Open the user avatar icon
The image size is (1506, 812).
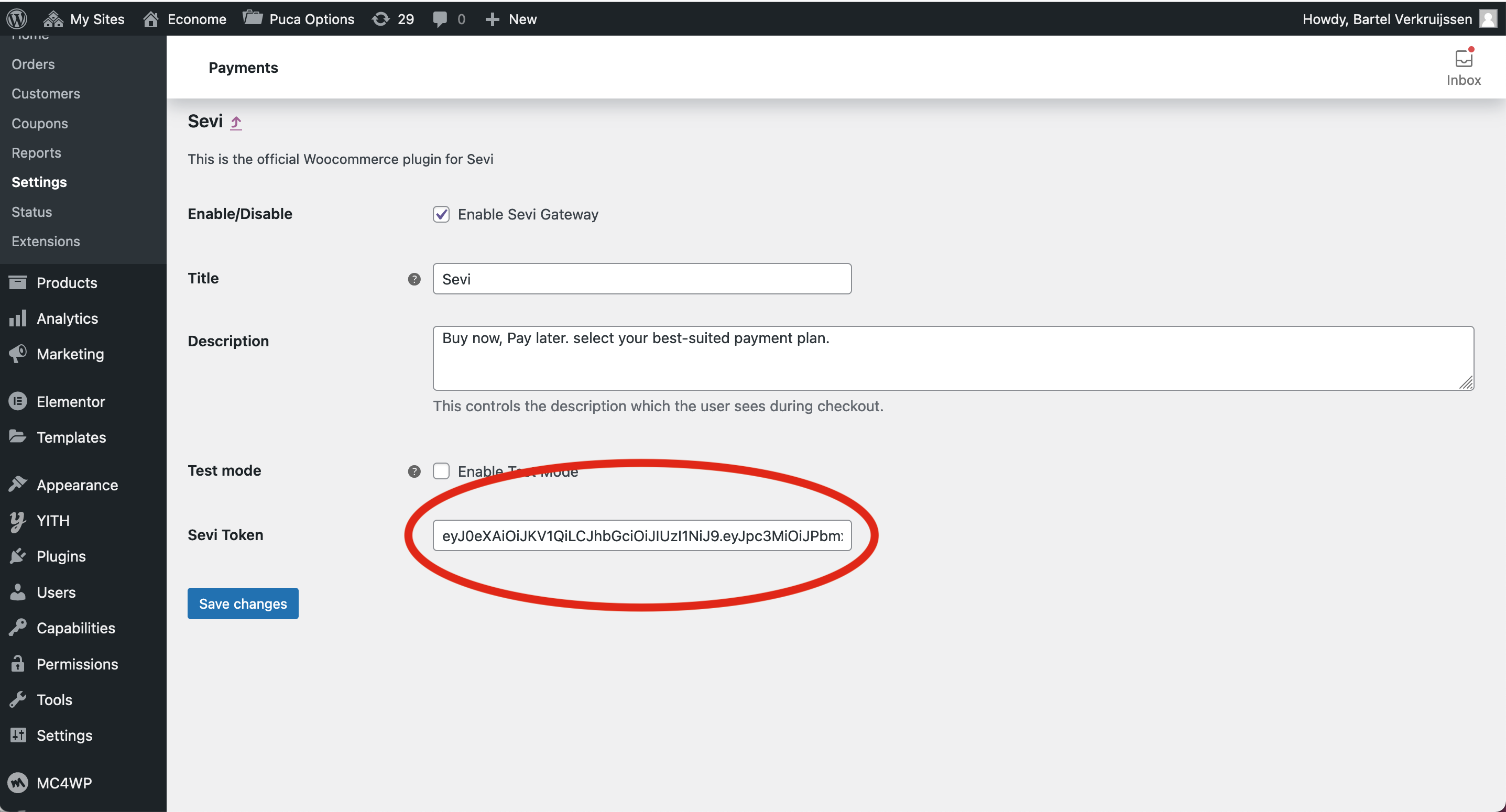coord(1487,19)
